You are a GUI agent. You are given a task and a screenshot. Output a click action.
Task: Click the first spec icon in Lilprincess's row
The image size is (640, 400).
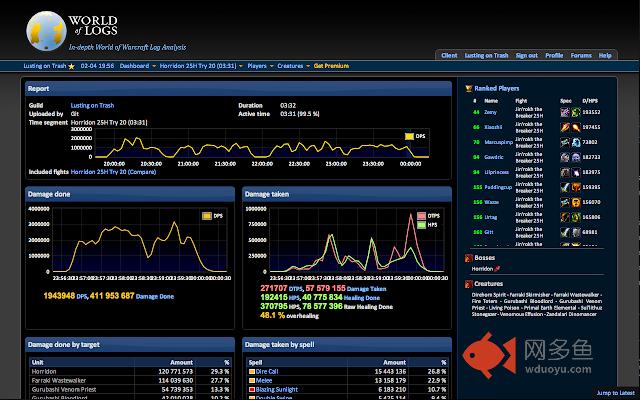click(x=565, y=172)
